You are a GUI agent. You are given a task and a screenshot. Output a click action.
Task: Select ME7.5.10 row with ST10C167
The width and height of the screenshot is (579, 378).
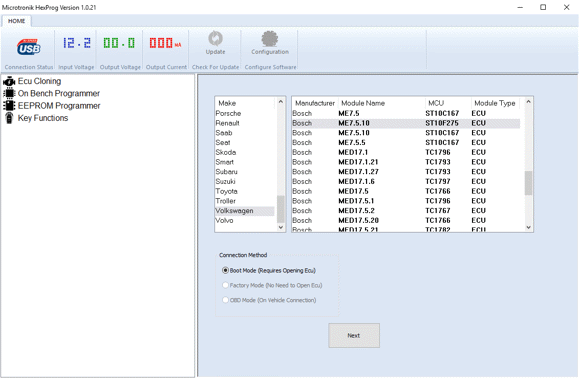pos(406,133)
